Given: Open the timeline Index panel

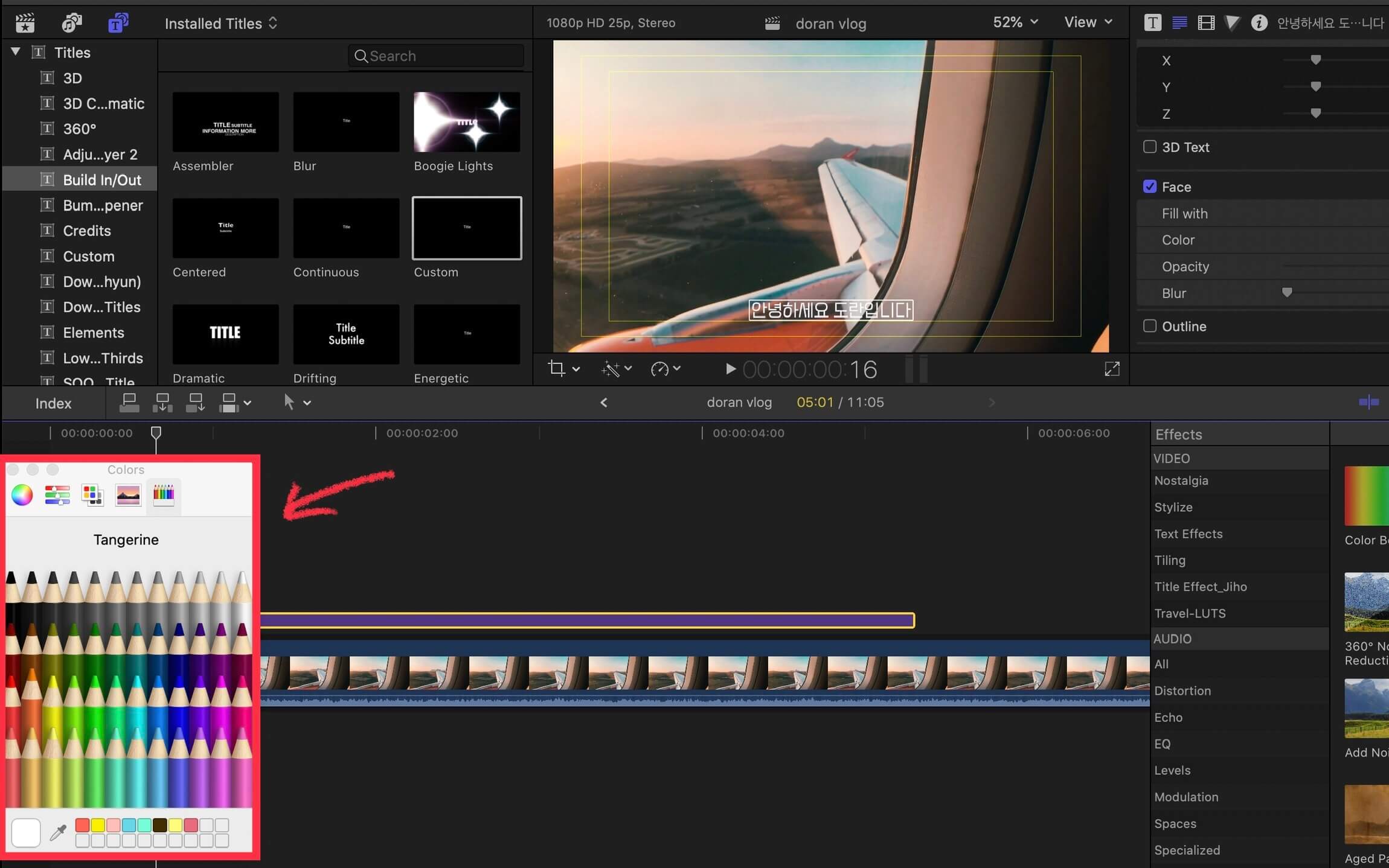Looking at the screenshot, I should click(x=53, y=403).
